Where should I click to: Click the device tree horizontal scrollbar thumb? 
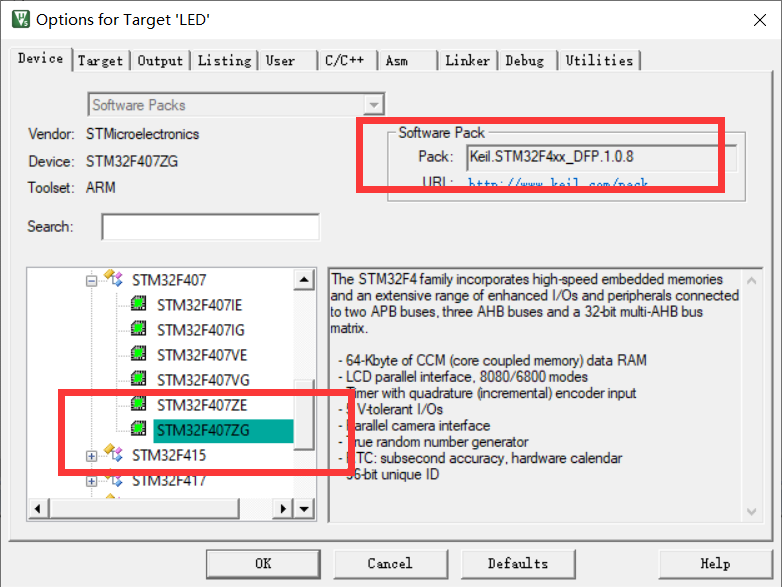(x=144, y=509)
